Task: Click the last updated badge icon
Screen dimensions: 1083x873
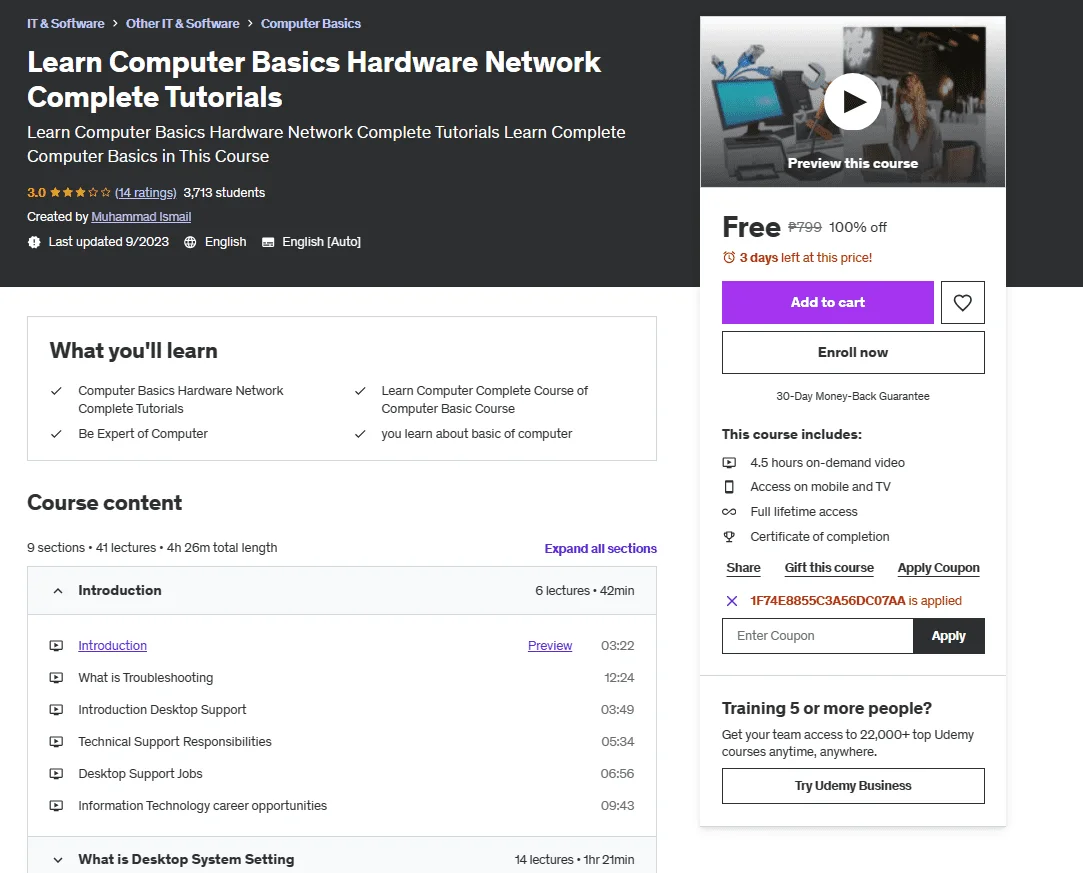Action: click(34, 242)
